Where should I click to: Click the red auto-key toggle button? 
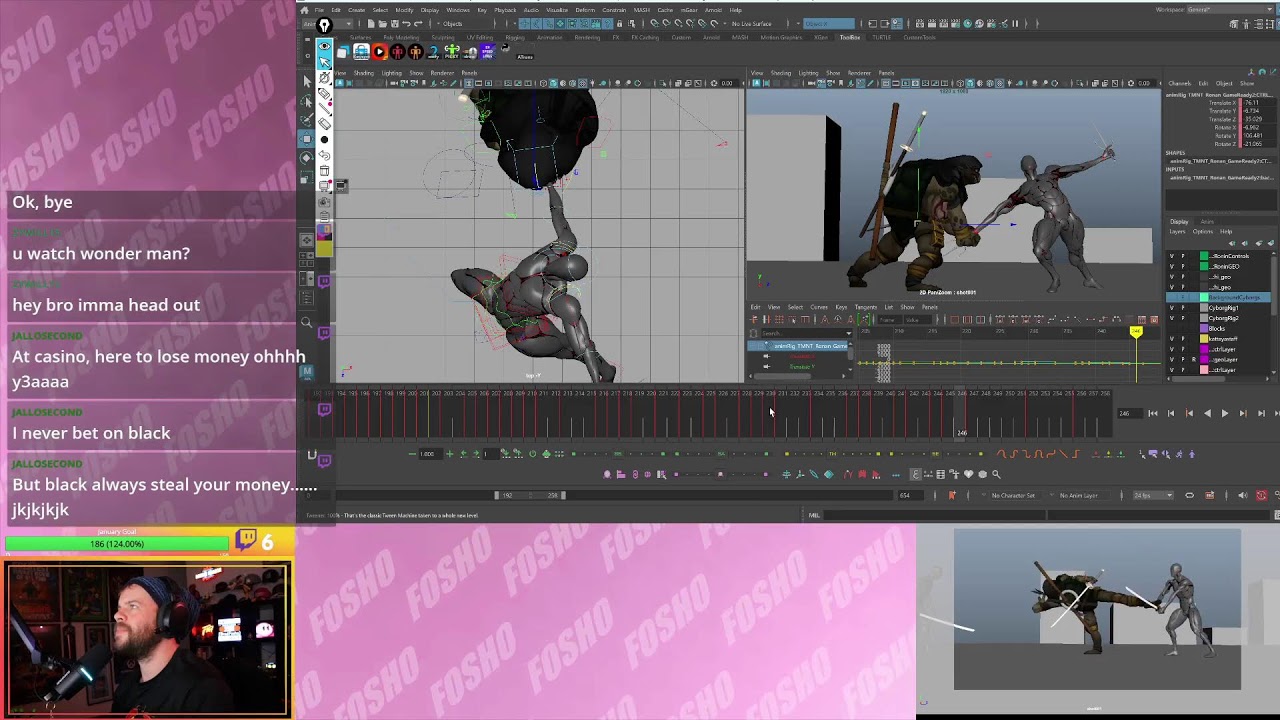pos(1261,495)
